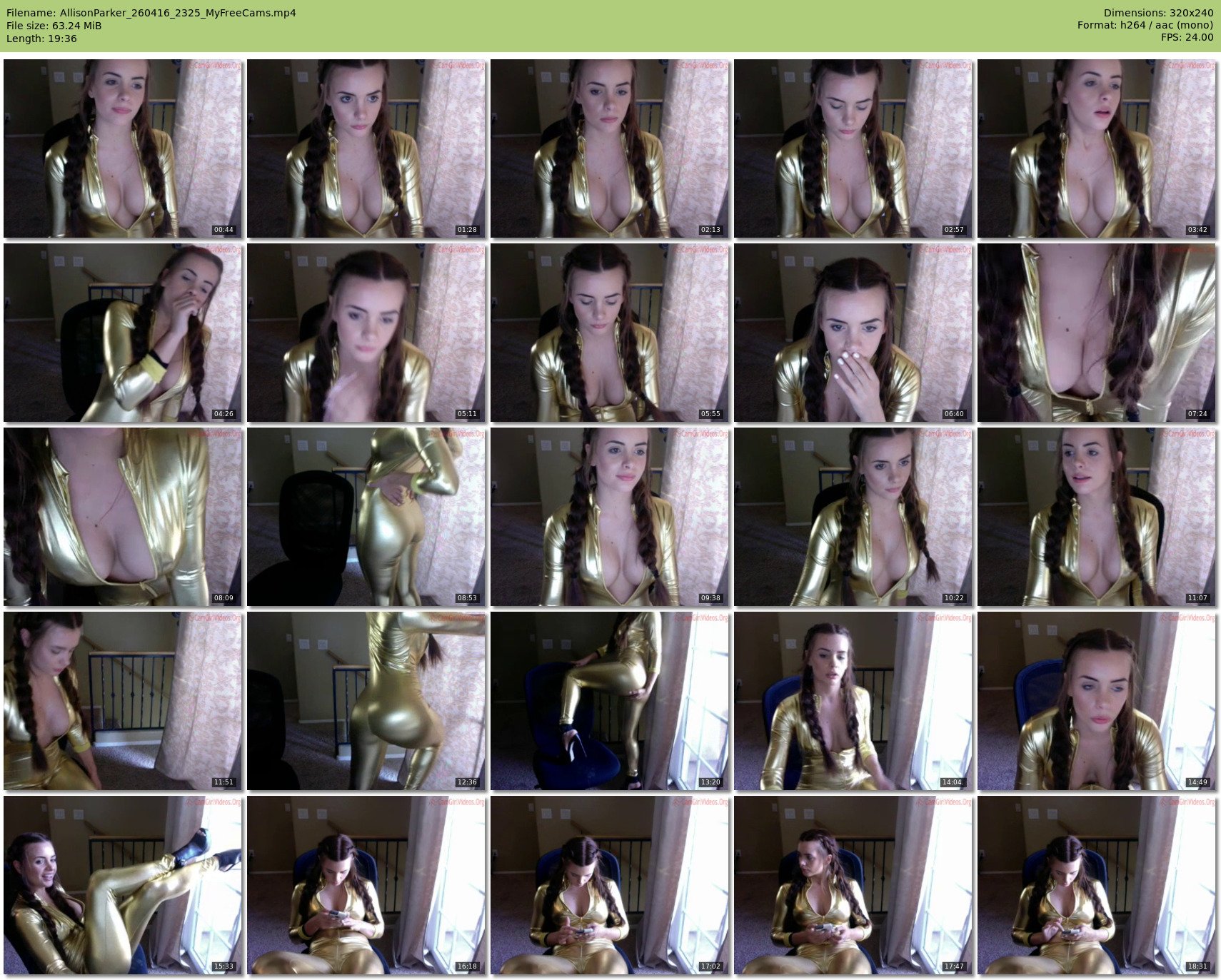Viewport: 1221px width, 980px height.
Task: Open the thumbnail stamped 00:44
Action: 123,148
